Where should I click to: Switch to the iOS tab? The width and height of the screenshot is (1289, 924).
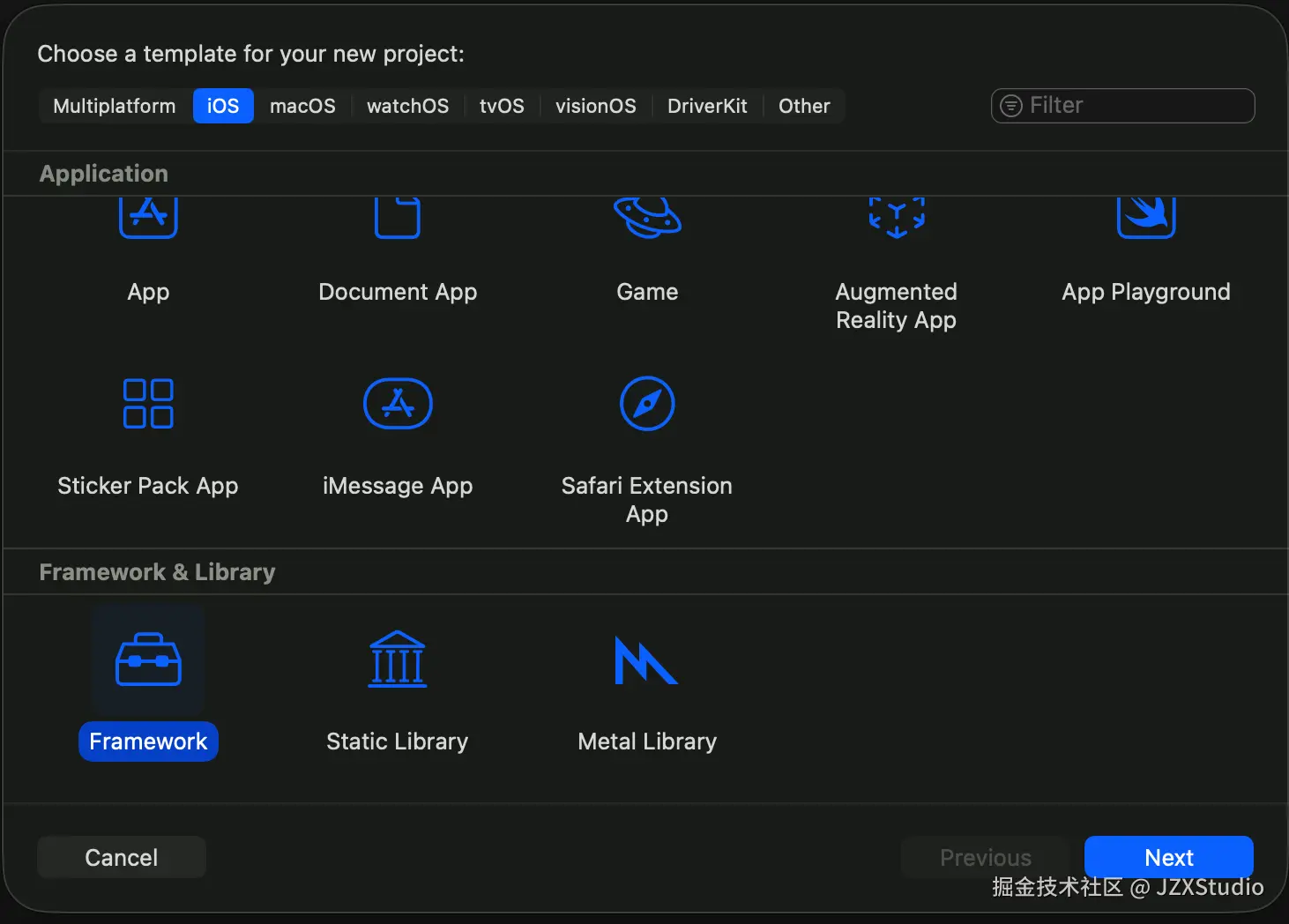[223, 106]
